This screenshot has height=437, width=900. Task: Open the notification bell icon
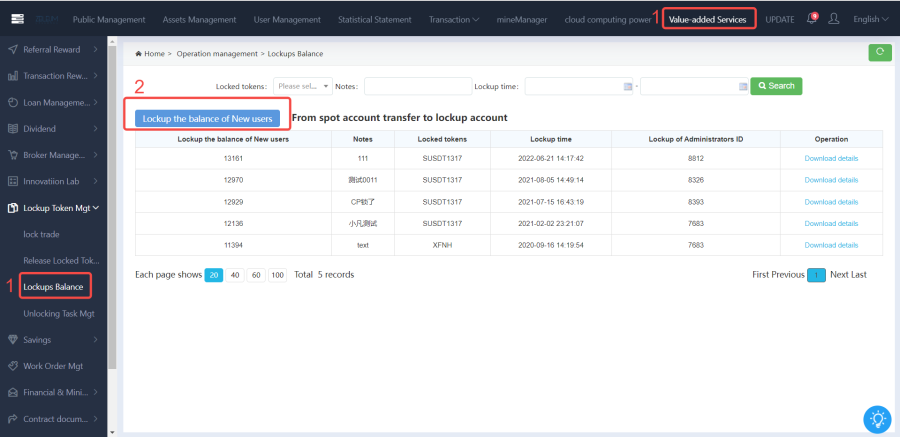click(x=812, y=19)
